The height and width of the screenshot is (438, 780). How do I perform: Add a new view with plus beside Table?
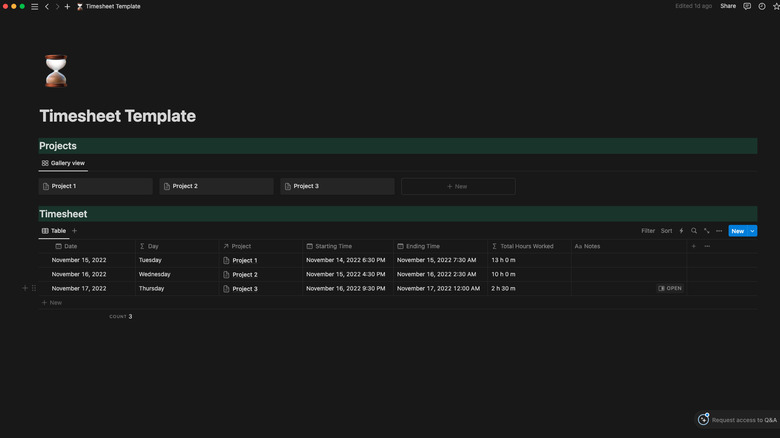click(75, 231)
